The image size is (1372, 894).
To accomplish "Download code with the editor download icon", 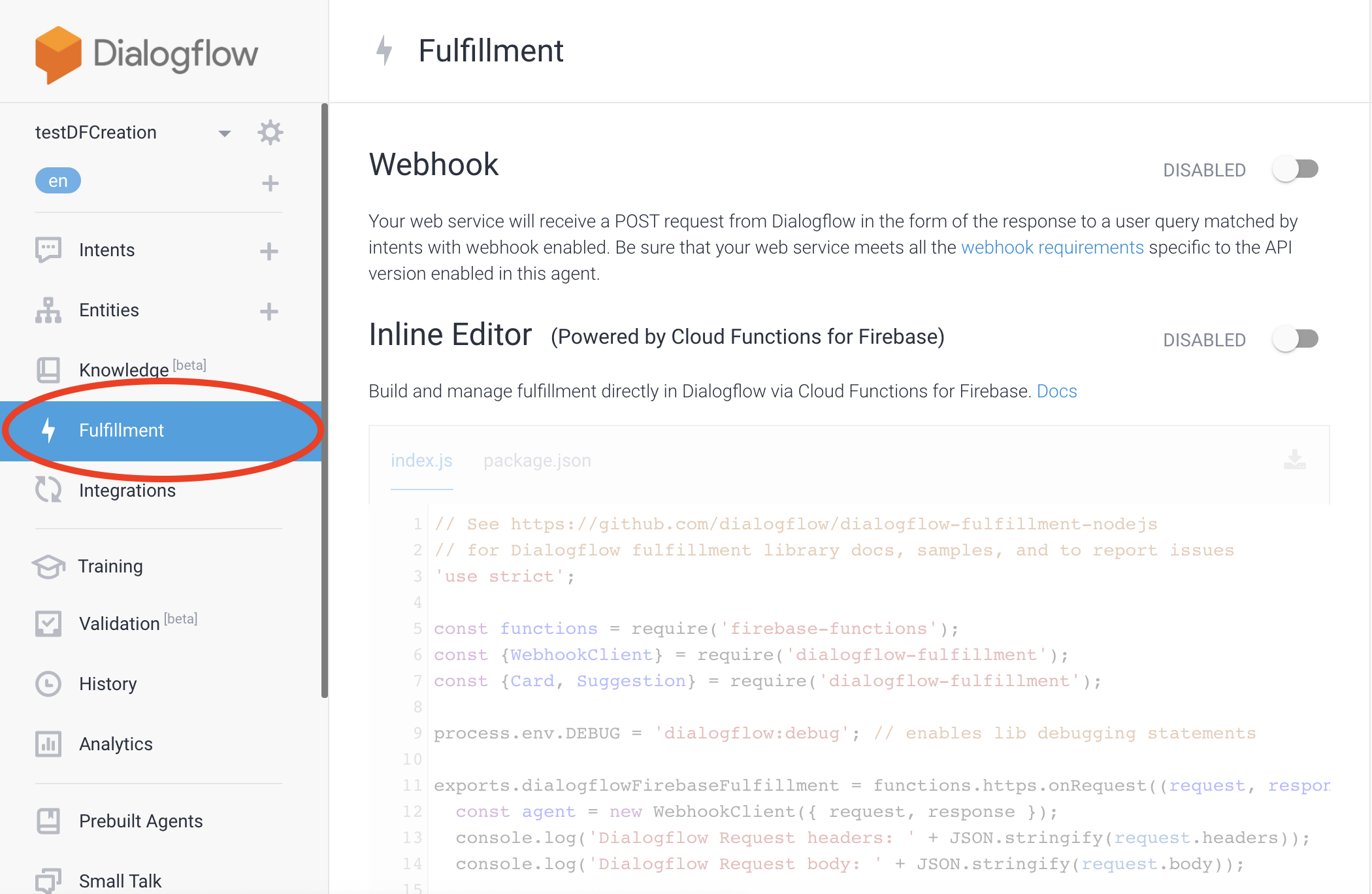I will [x=1294, y=460].
